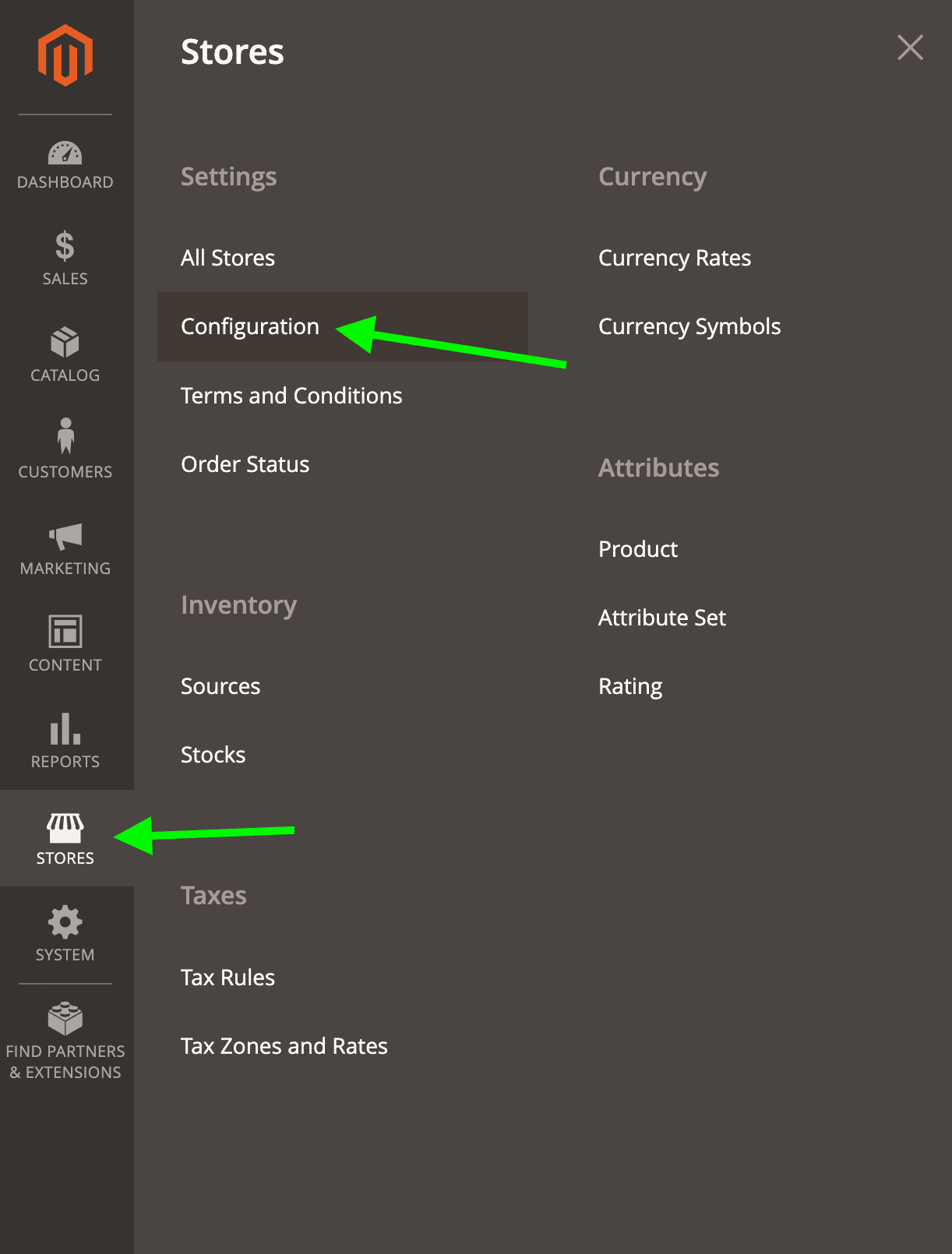The height and width of the screenshot is (1254, 952).
Task: Open All Stores settings
Action: tap(227, 258)
